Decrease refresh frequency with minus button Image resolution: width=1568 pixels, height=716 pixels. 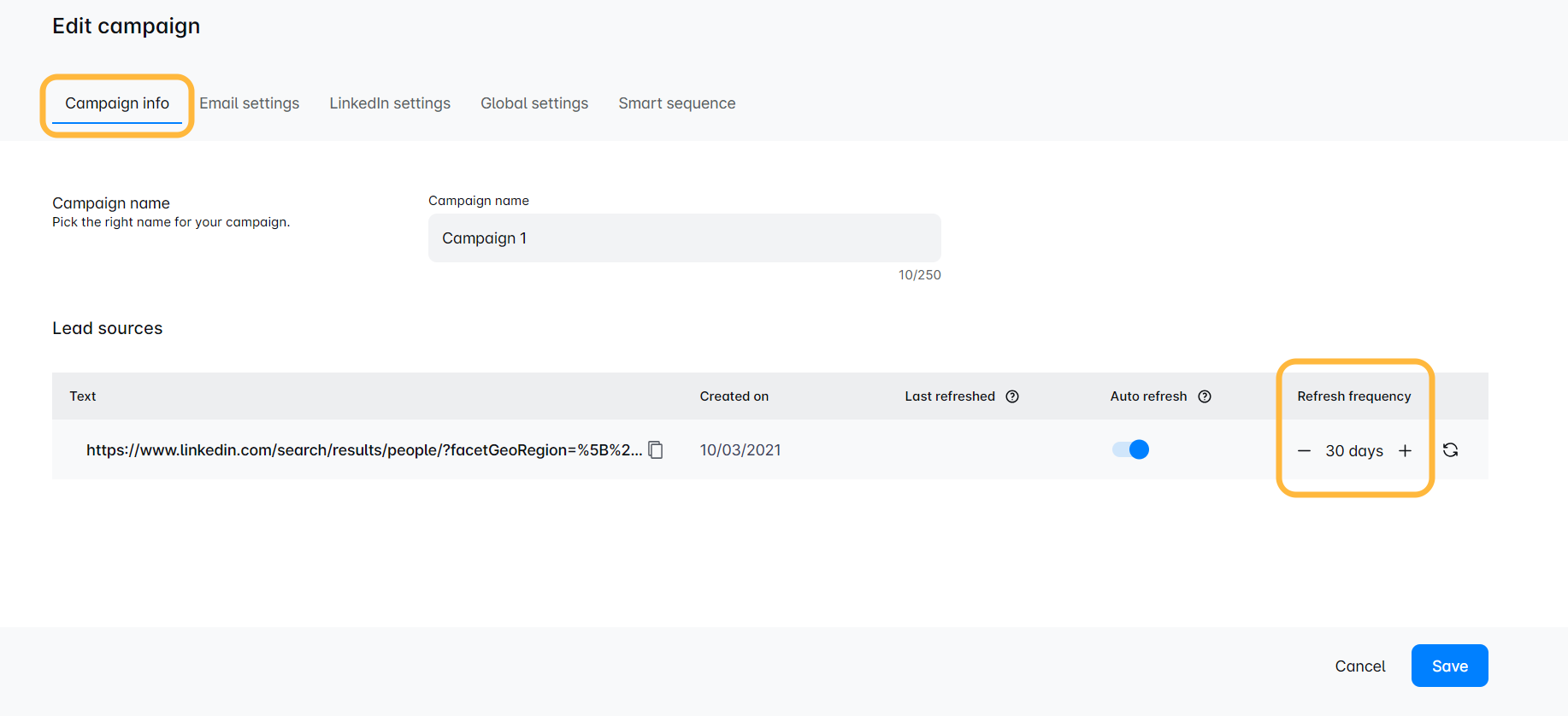coord(1304,451)
